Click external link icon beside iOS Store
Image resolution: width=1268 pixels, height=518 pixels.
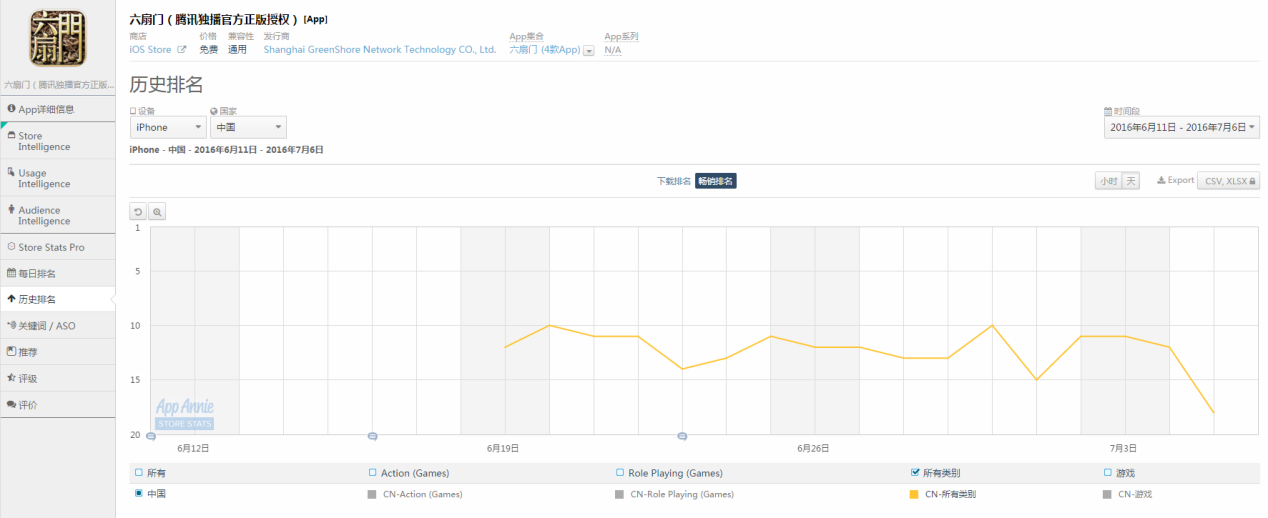pyautogui.click(x=182, y=49)
